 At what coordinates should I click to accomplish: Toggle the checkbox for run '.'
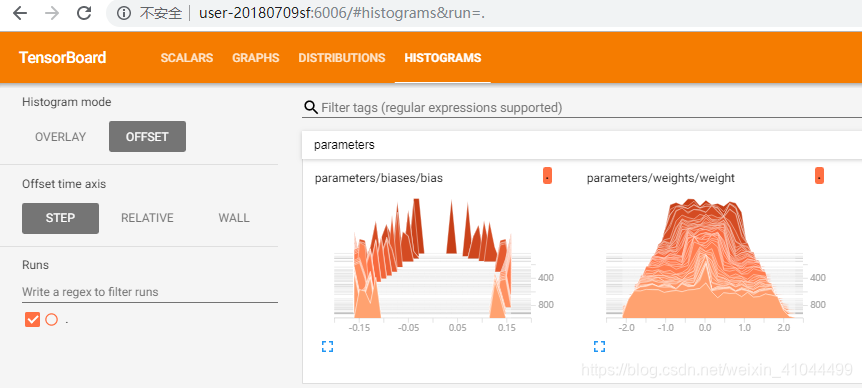tap(32, 319)
